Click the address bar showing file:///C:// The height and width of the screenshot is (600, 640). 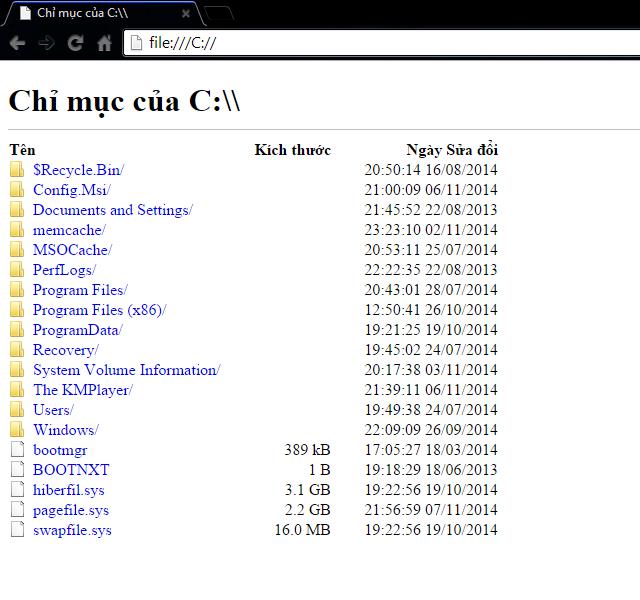point(380,43)
